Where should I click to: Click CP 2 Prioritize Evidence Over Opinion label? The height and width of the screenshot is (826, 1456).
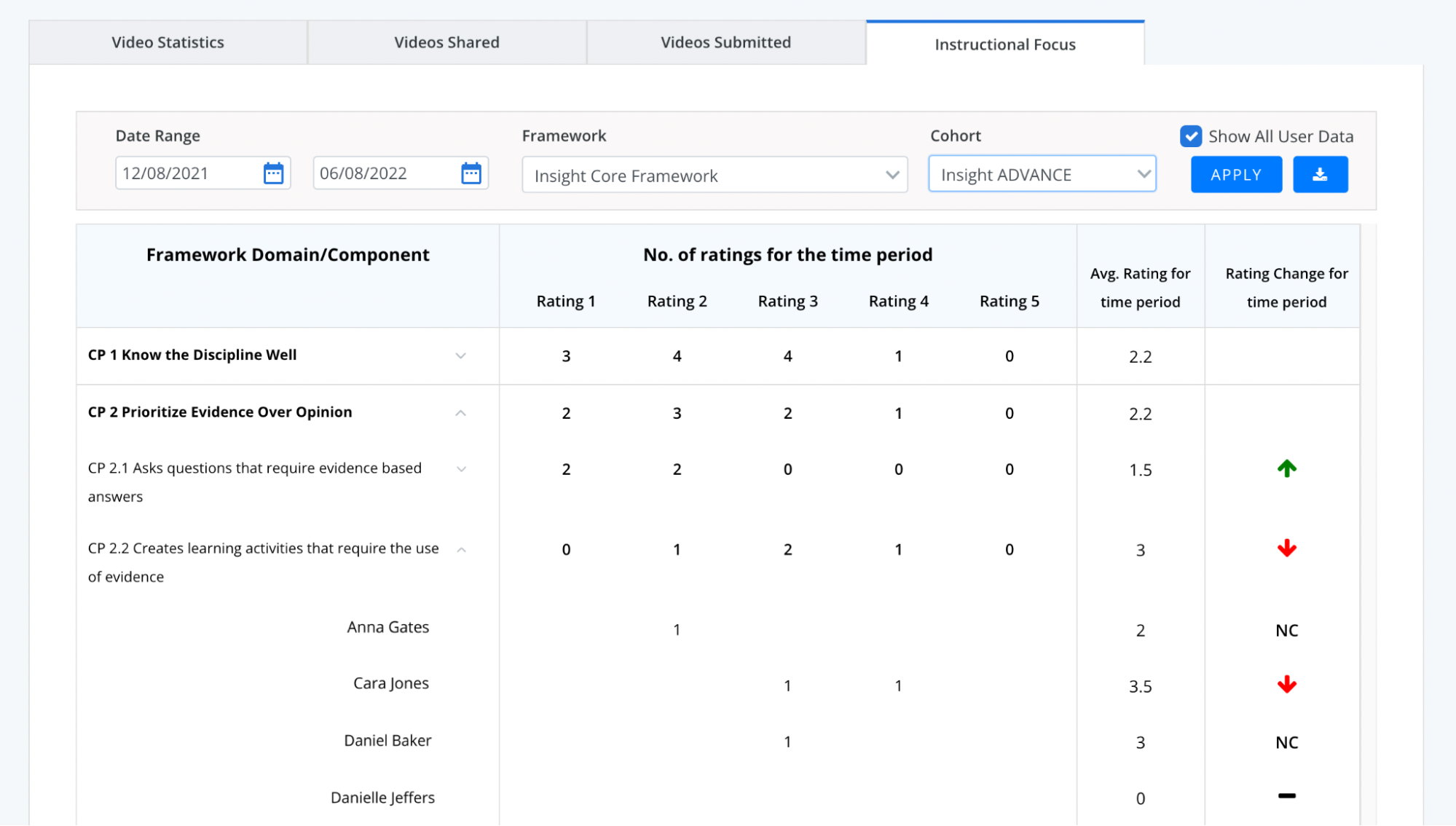tap(220, 412)
